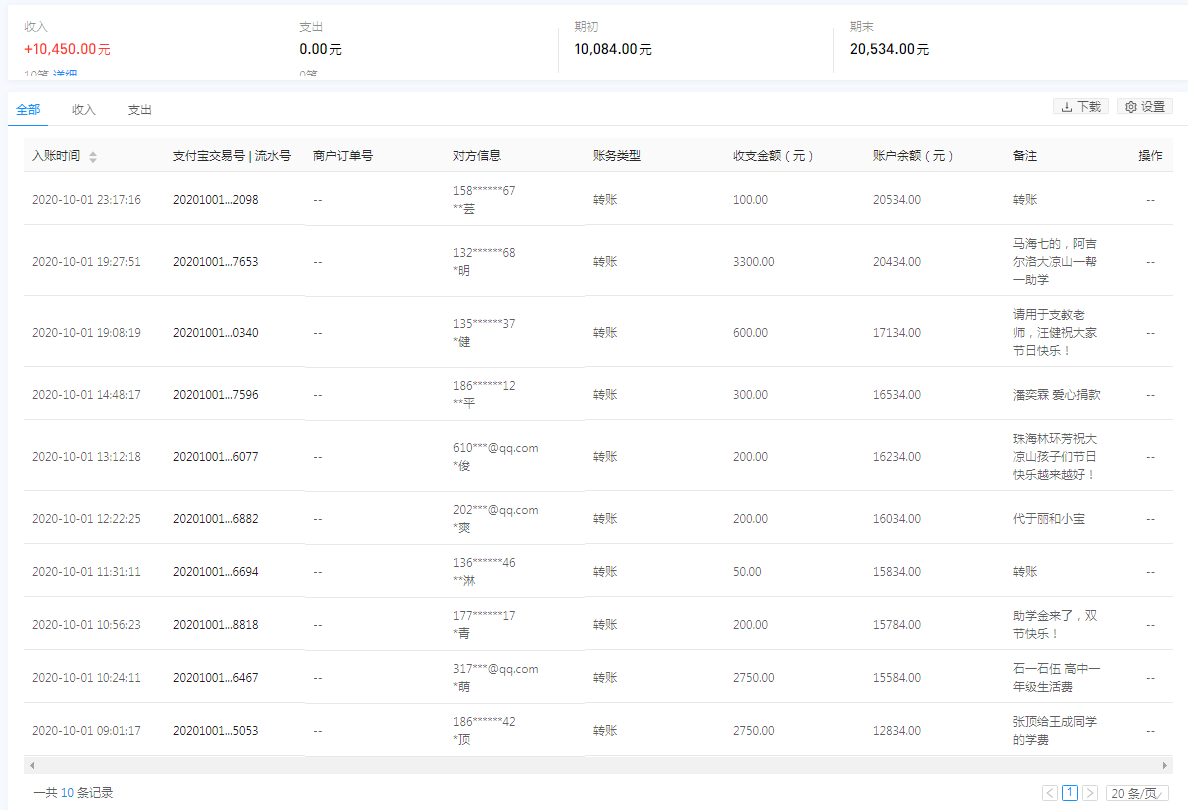Click the 设置 button
1188x810 pixels.
click(1146, 106)
